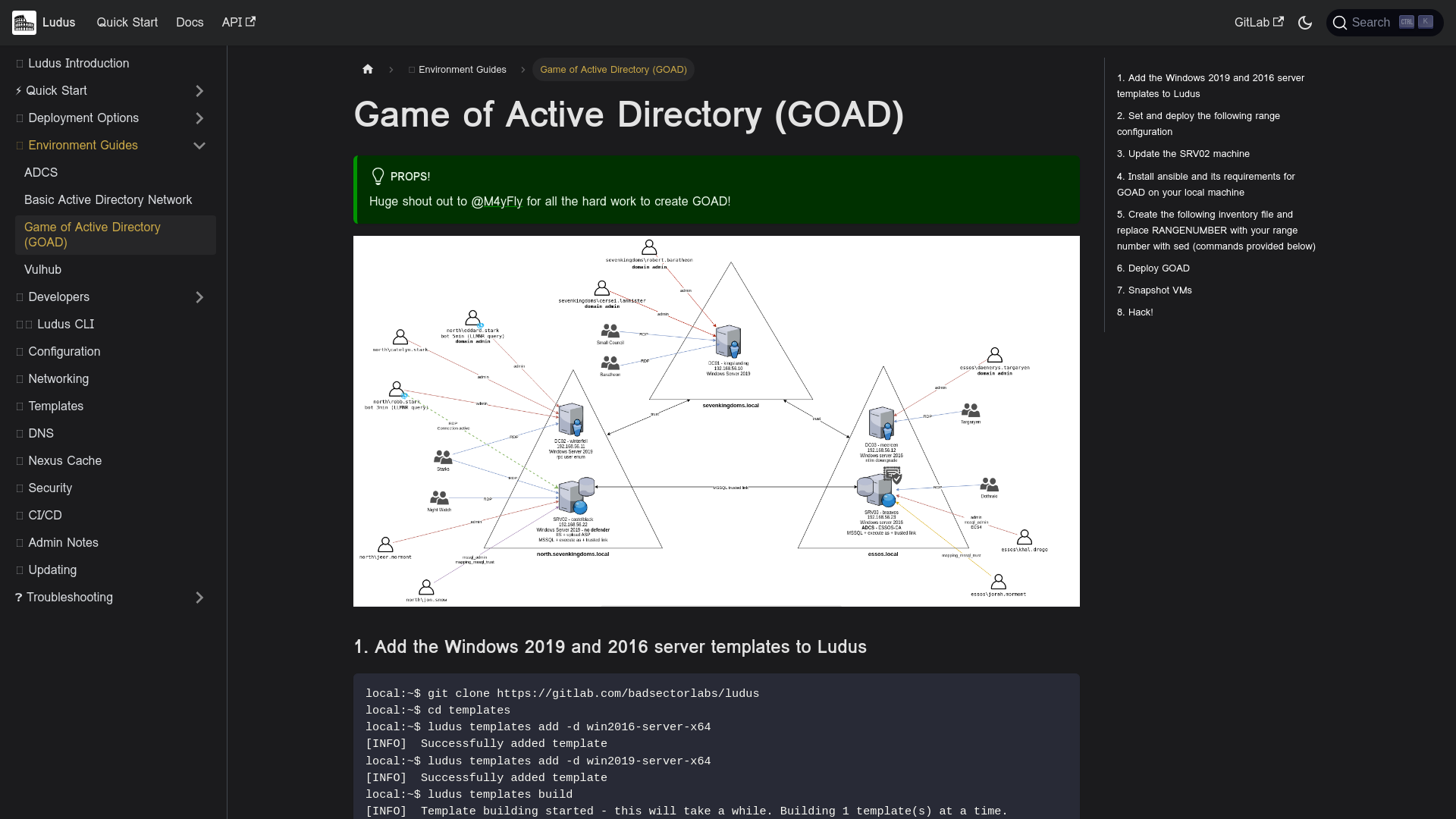Jump to 'Install ansible and its requirements' section
Viewport: 1456px width, 819px height.
click(1206, 184)
